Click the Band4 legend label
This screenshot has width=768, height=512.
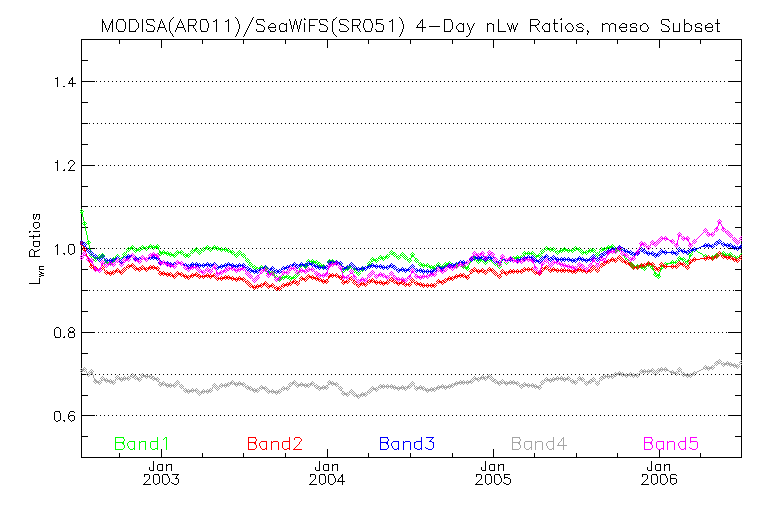539,444
